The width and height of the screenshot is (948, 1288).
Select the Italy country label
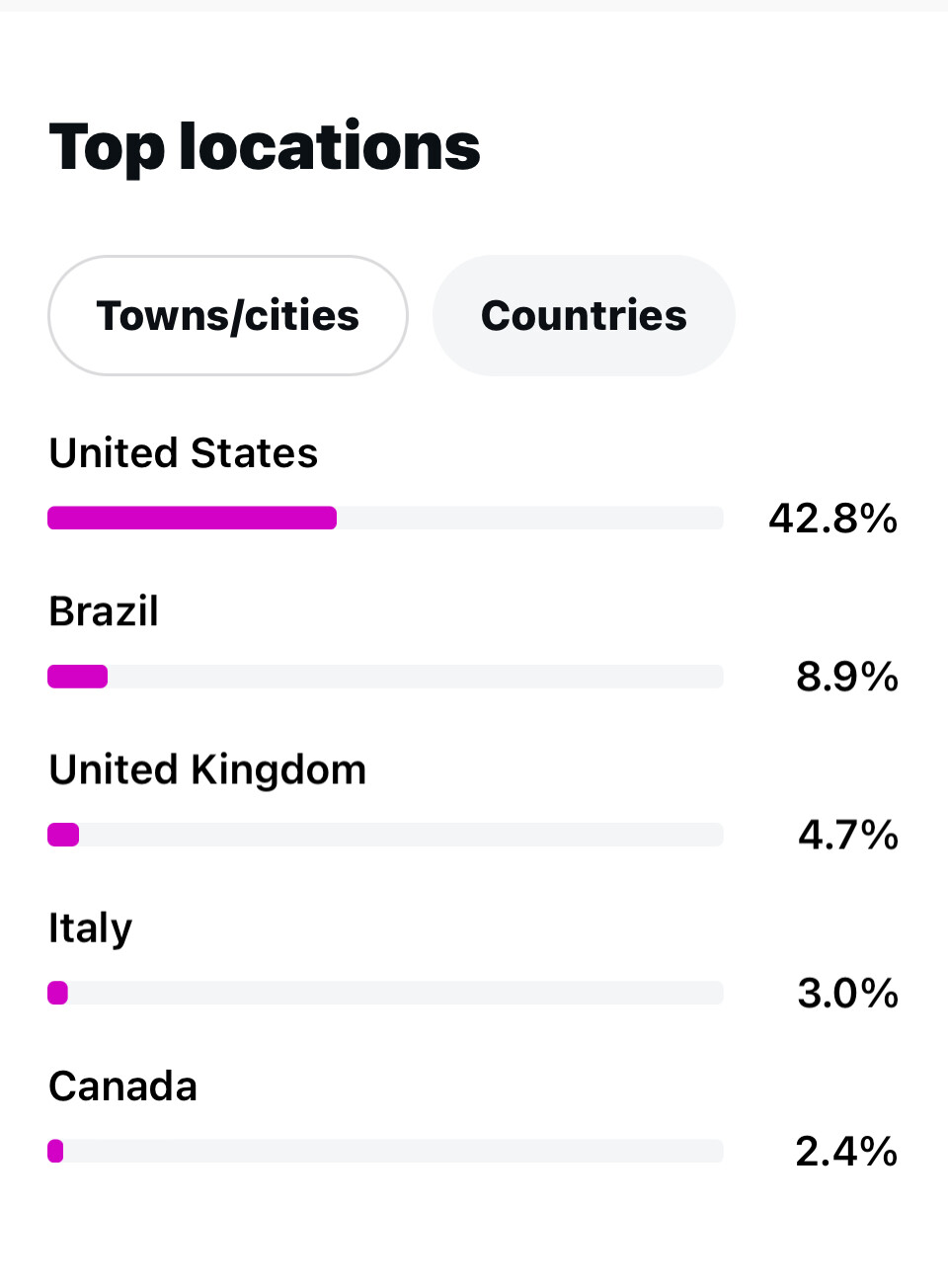pyautogui.click(x=90, y=928)
